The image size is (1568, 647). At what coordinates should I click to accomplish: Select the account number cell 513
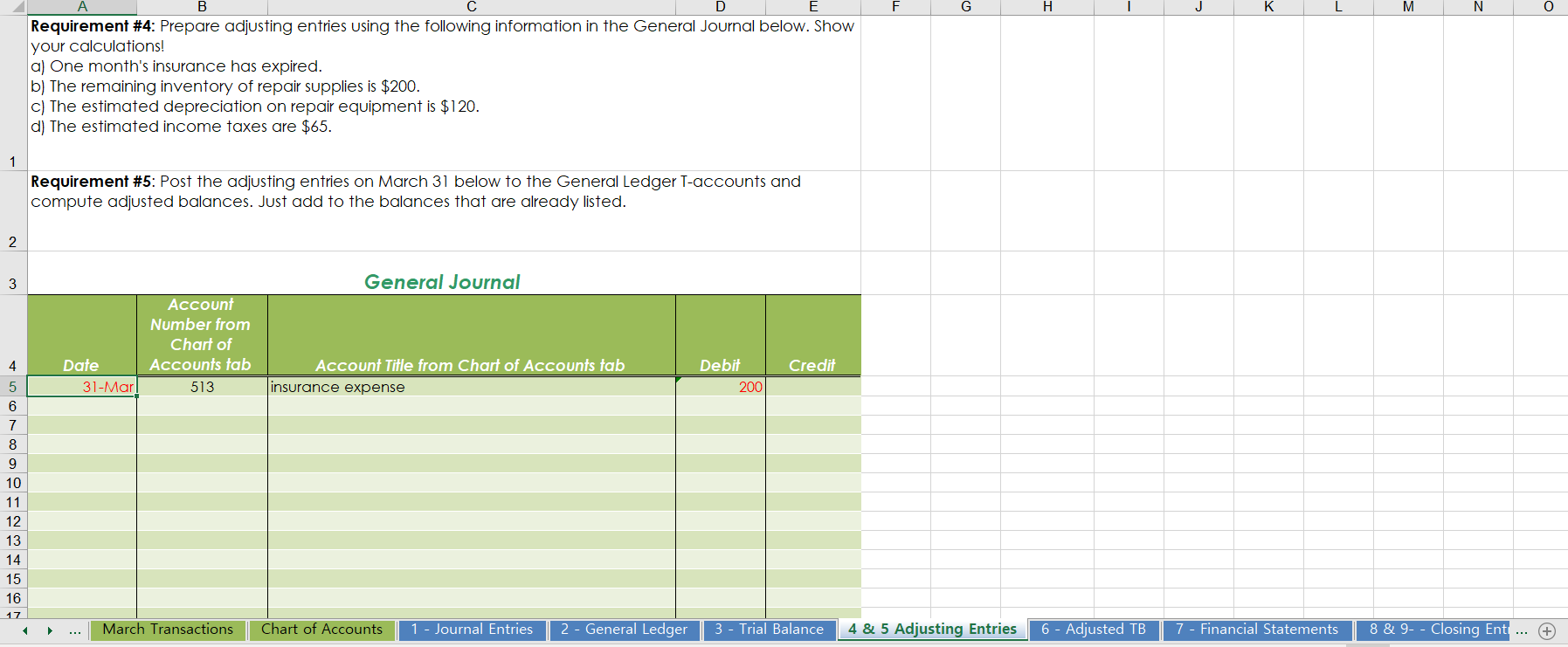click(203, 386)
